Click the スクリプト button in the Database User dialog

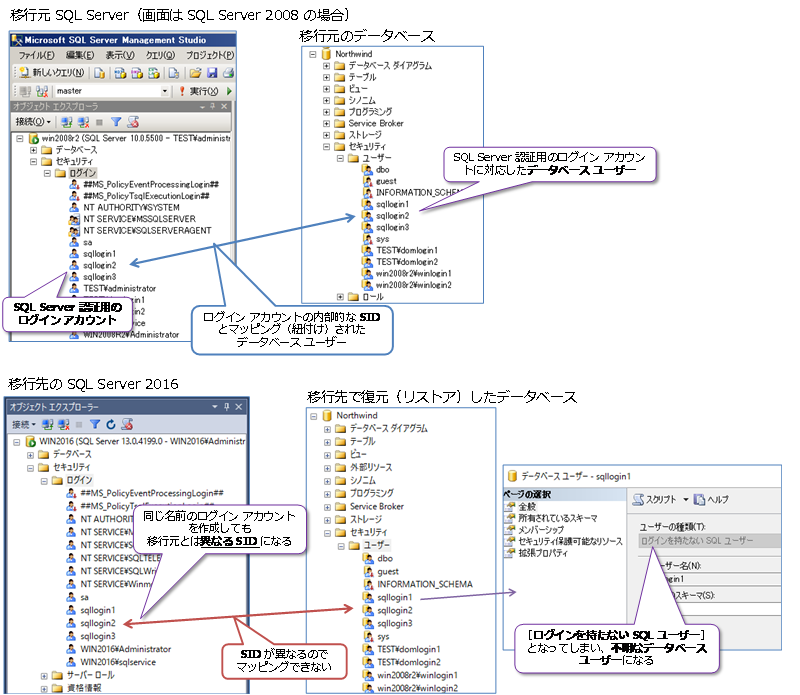(654, 500)
